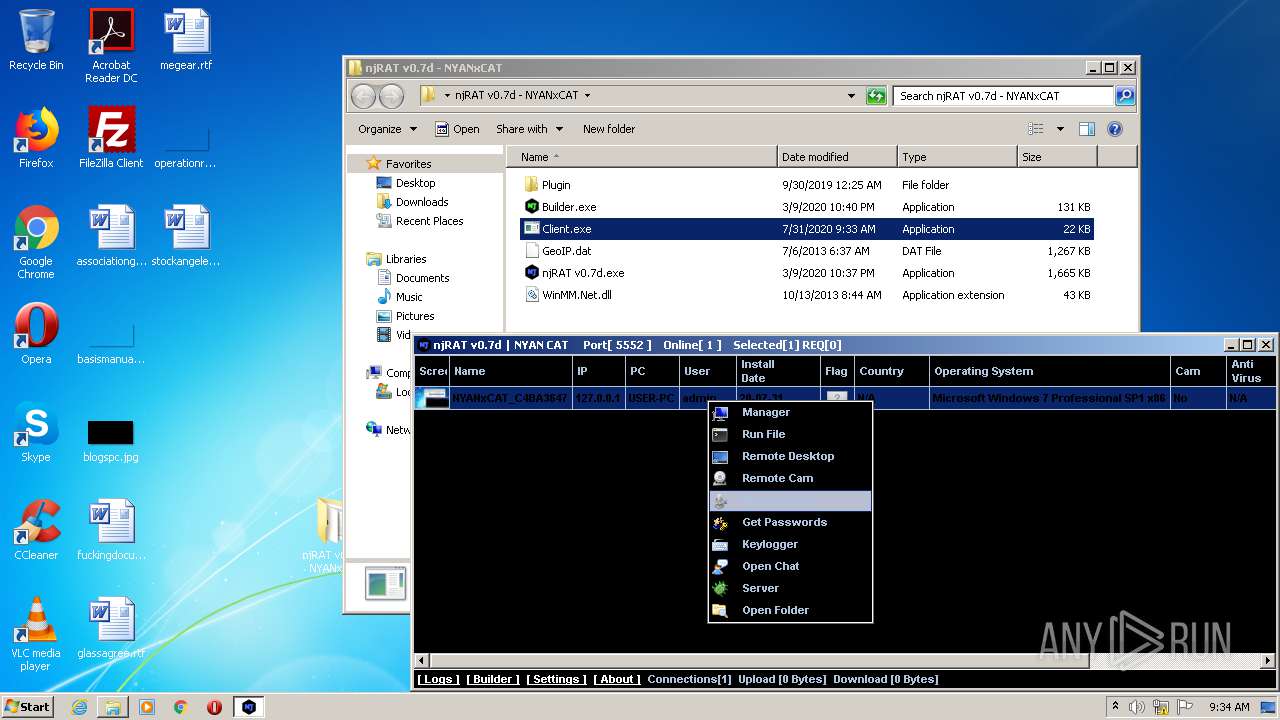Open the Share with dropdown
The image size is (1280, 720).
pos(529,129)
